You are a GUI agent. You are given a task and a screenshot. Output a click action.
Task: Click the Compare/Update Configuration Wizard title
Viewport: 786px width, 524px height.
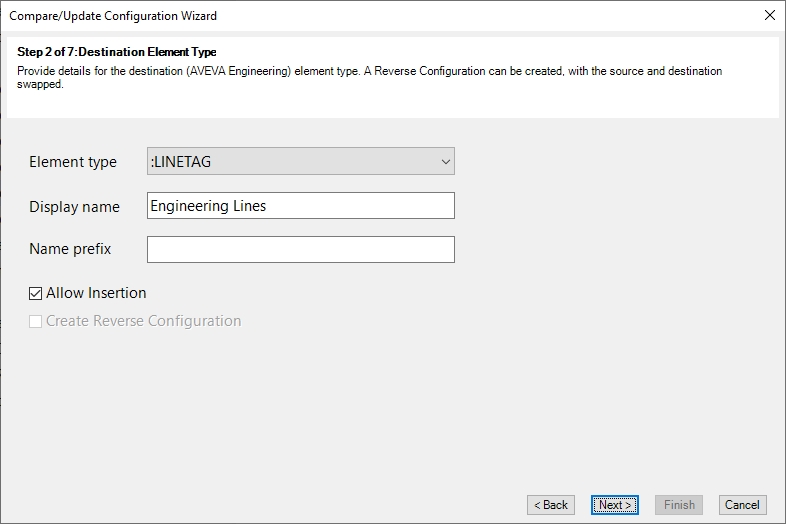click(113, 16)
